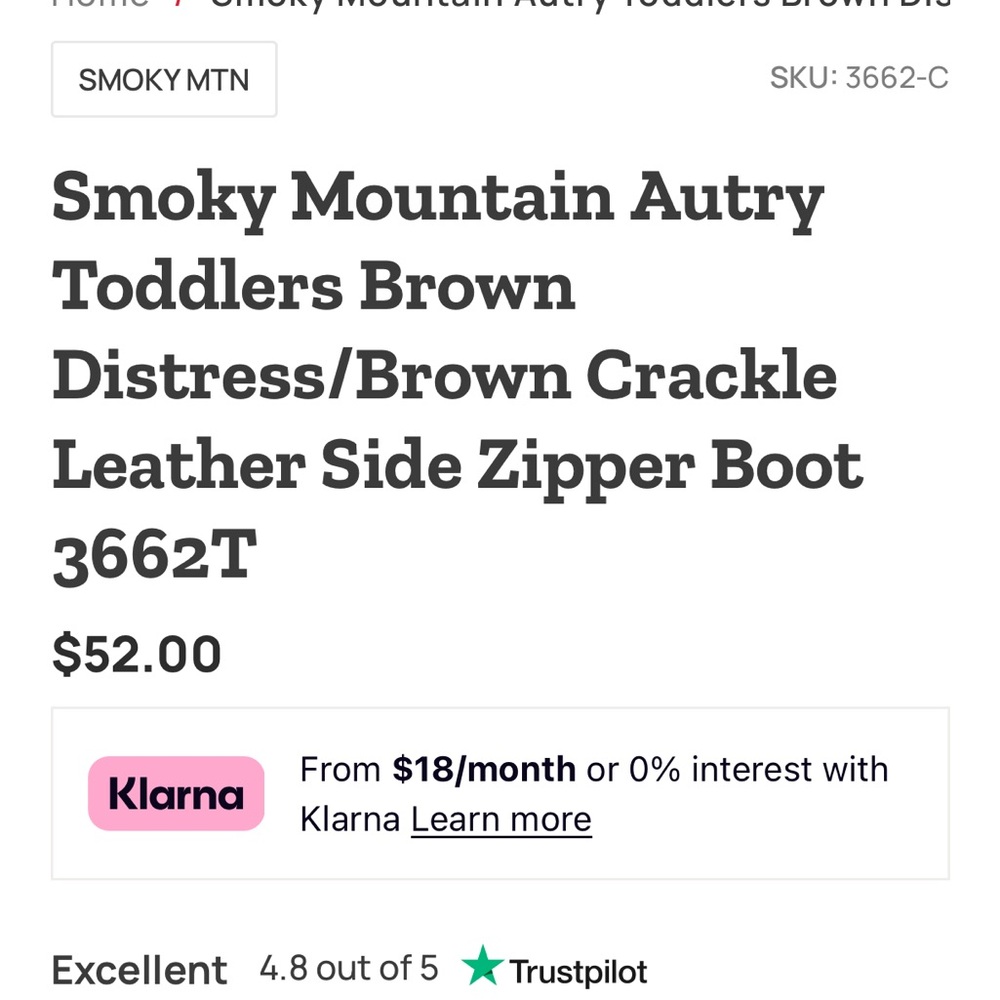This screenshot has width=1000, height=1000.
Task: Click the SKU: 3662-C label
Action: point(859,77)
